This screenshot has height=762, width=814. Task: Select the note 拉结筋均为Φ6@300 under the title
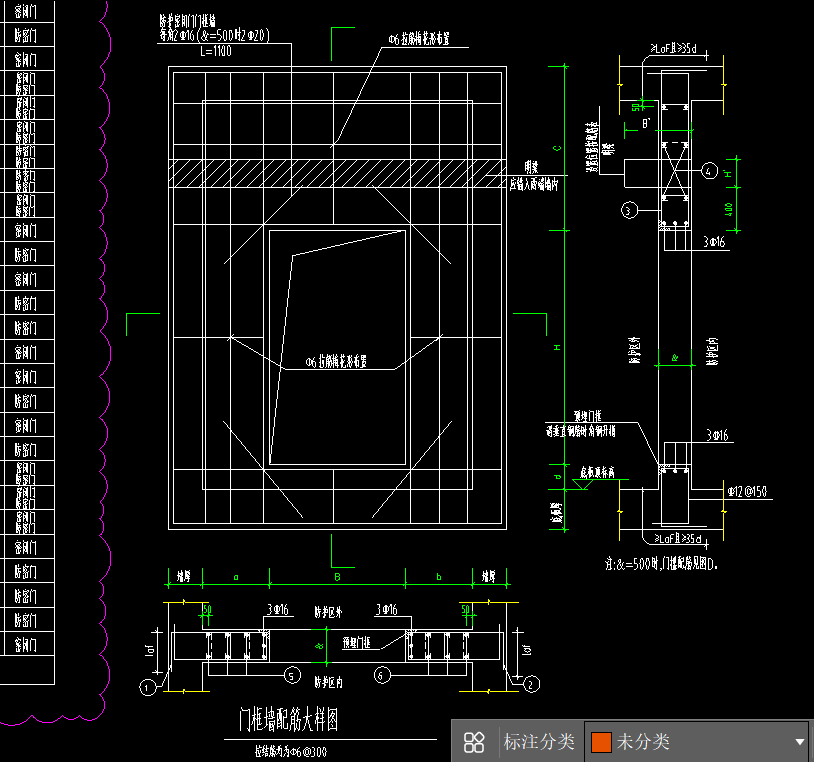tap(291, 751)
